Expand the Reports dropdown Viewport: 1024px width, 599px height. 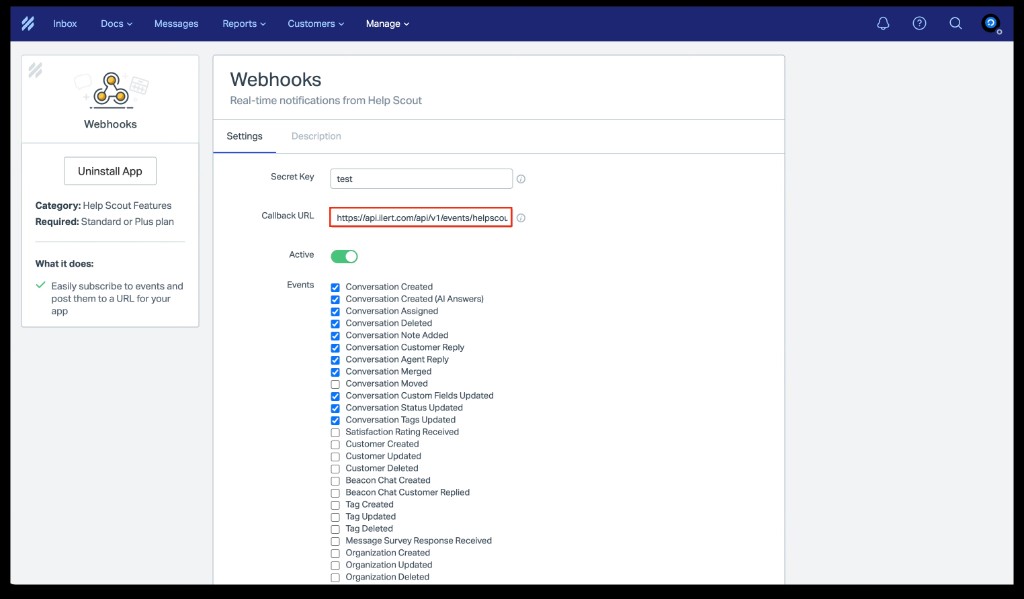[244, 23]
